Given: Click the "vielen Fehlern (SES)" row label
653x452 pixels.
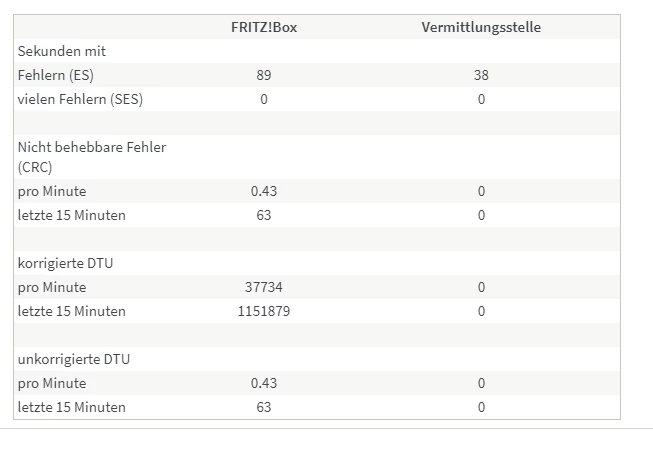Looking at the screenshot, I should (x=80, y=99).
